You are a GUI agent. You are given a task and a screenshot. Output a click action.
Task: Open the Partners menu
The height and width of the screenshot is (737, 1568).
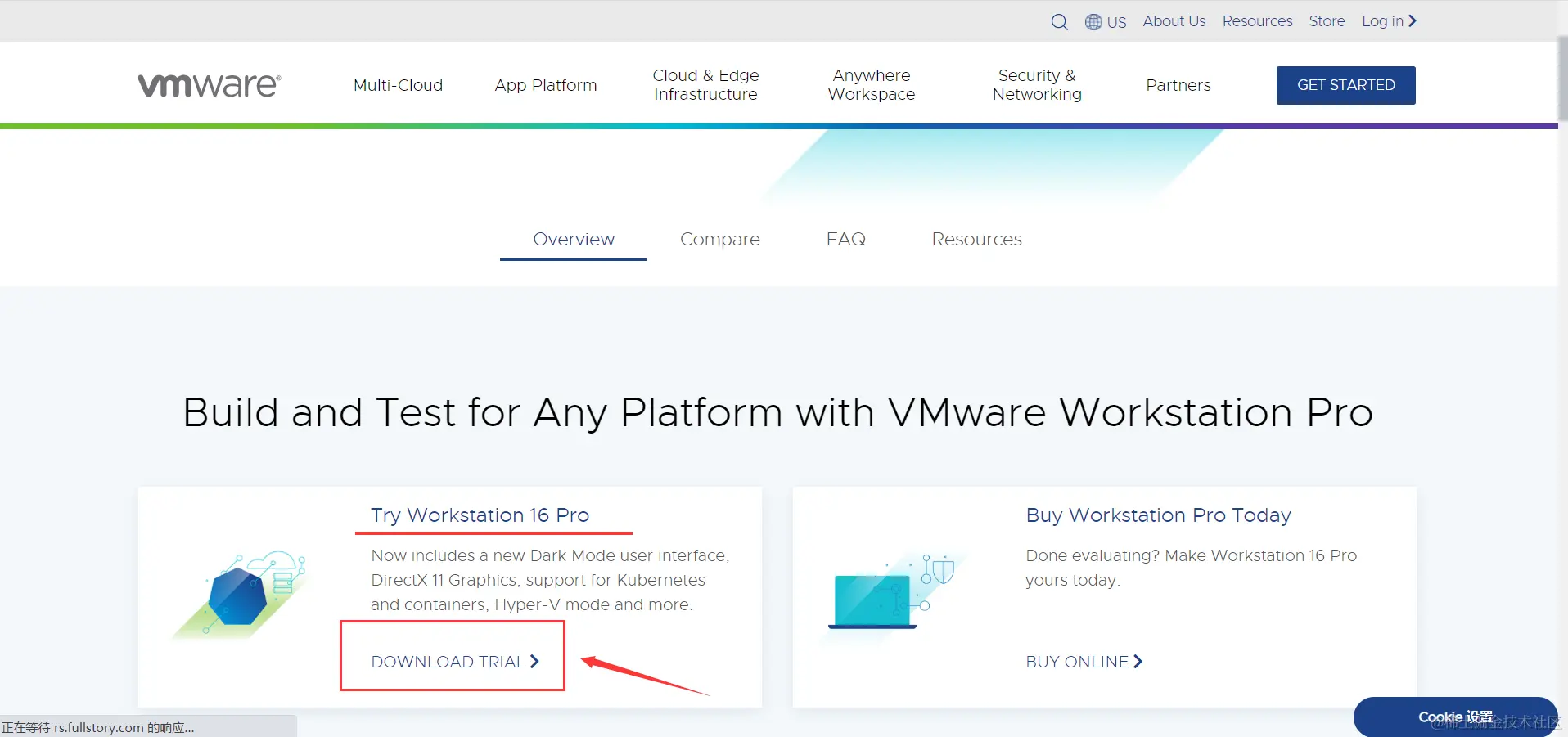1178,85
